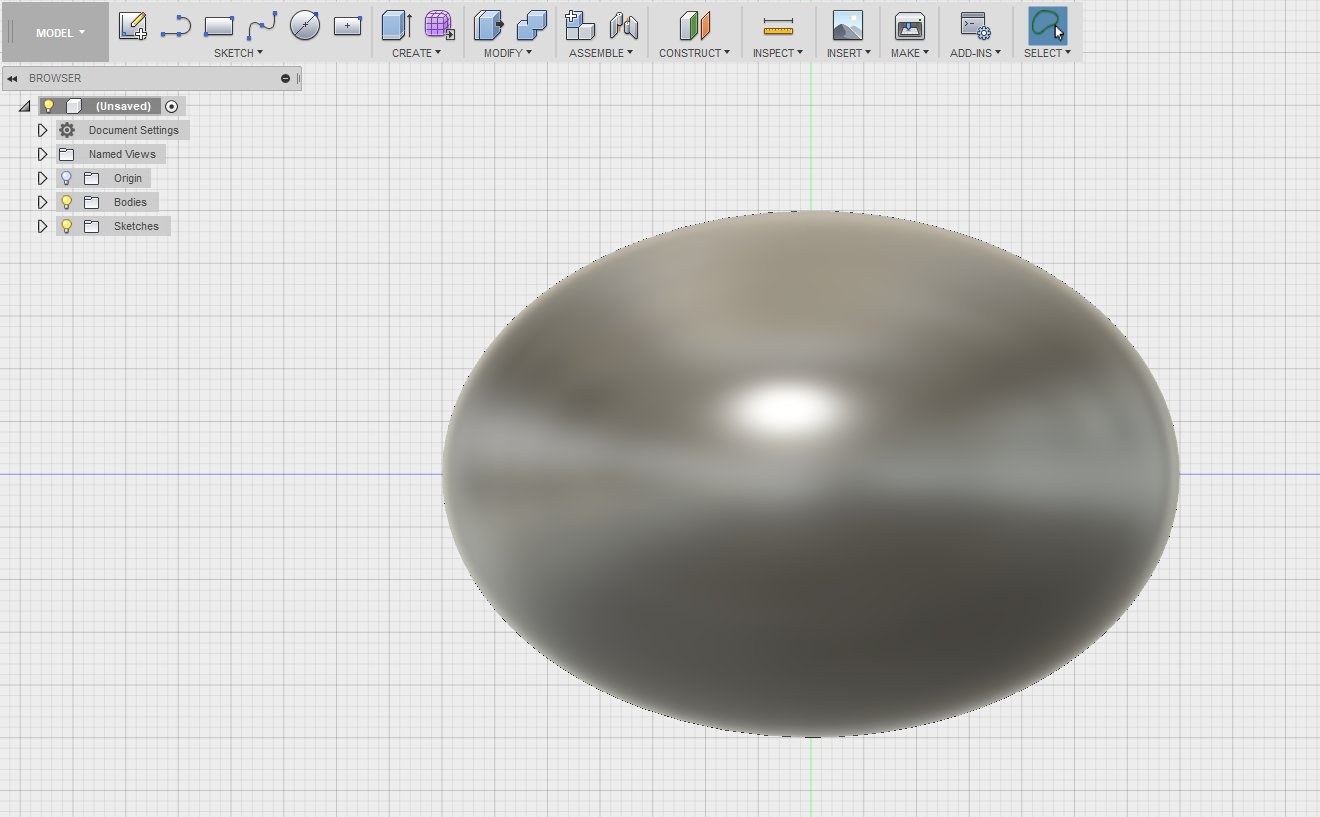1320x817 pixels.
Task: Click the Named Views folder icon
Action: click(67, 154)
